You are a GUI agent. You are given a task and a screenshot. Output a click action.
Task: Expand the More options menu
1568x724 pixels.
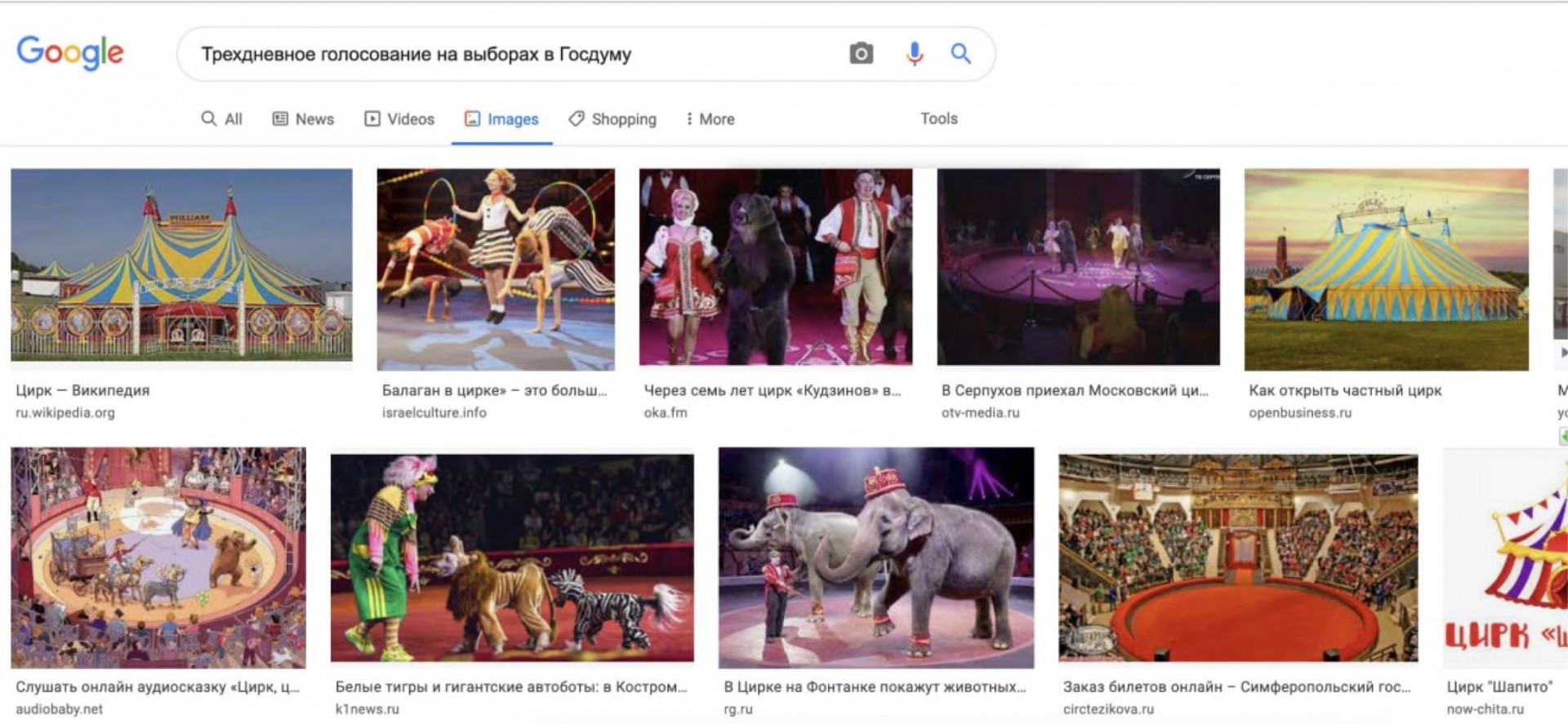point(710,119)
